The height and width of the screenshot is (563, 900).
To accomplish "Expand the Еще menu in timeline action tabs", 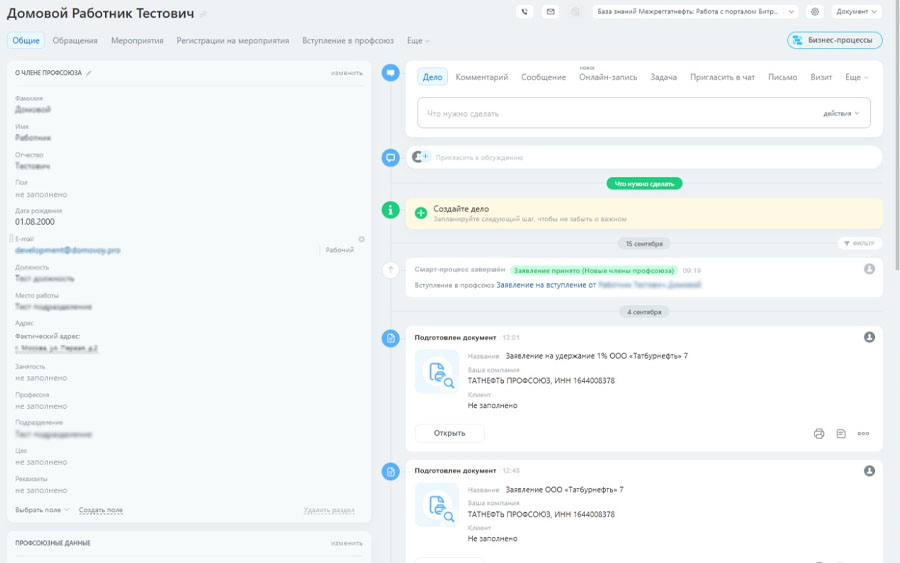I will (856, 77).
